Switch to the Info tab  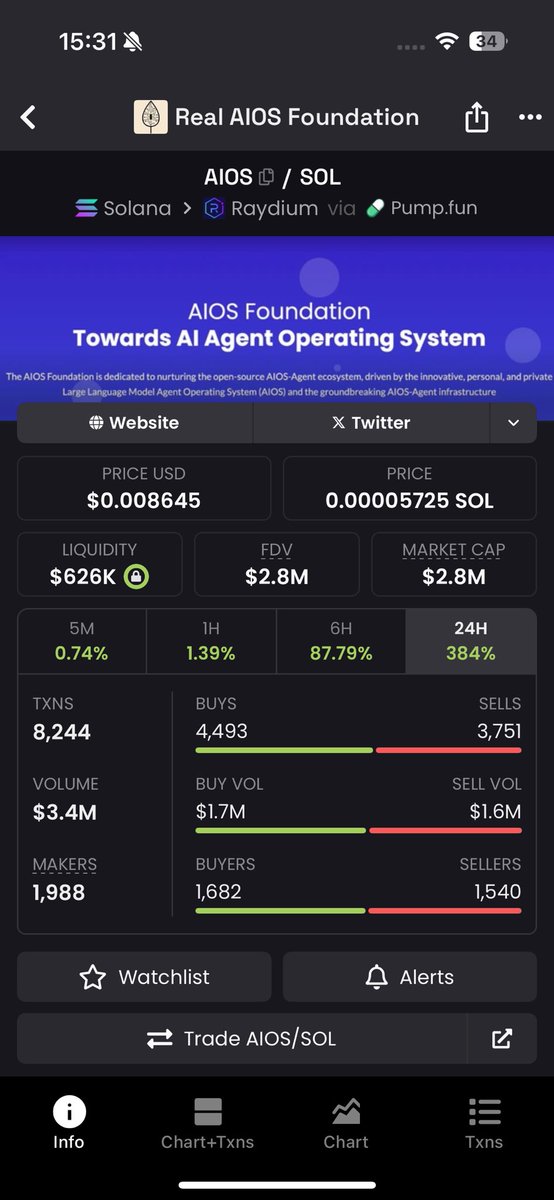69,1124
